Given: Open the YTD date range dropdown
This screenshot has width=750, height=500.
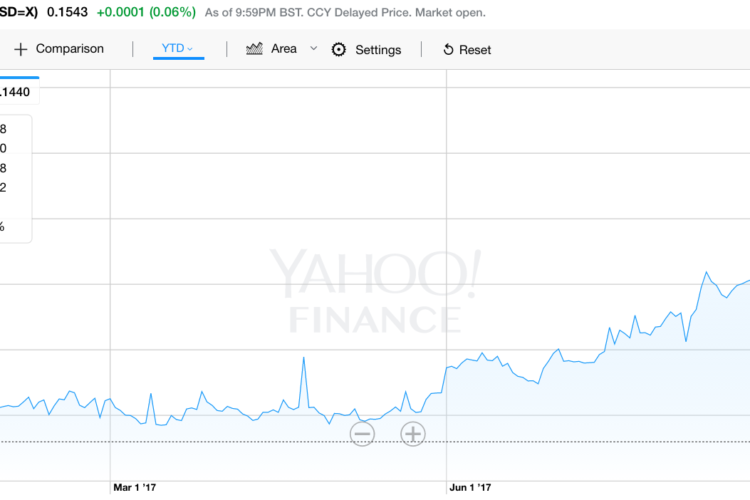Looking at the screenshot, I should coord(177,48).
